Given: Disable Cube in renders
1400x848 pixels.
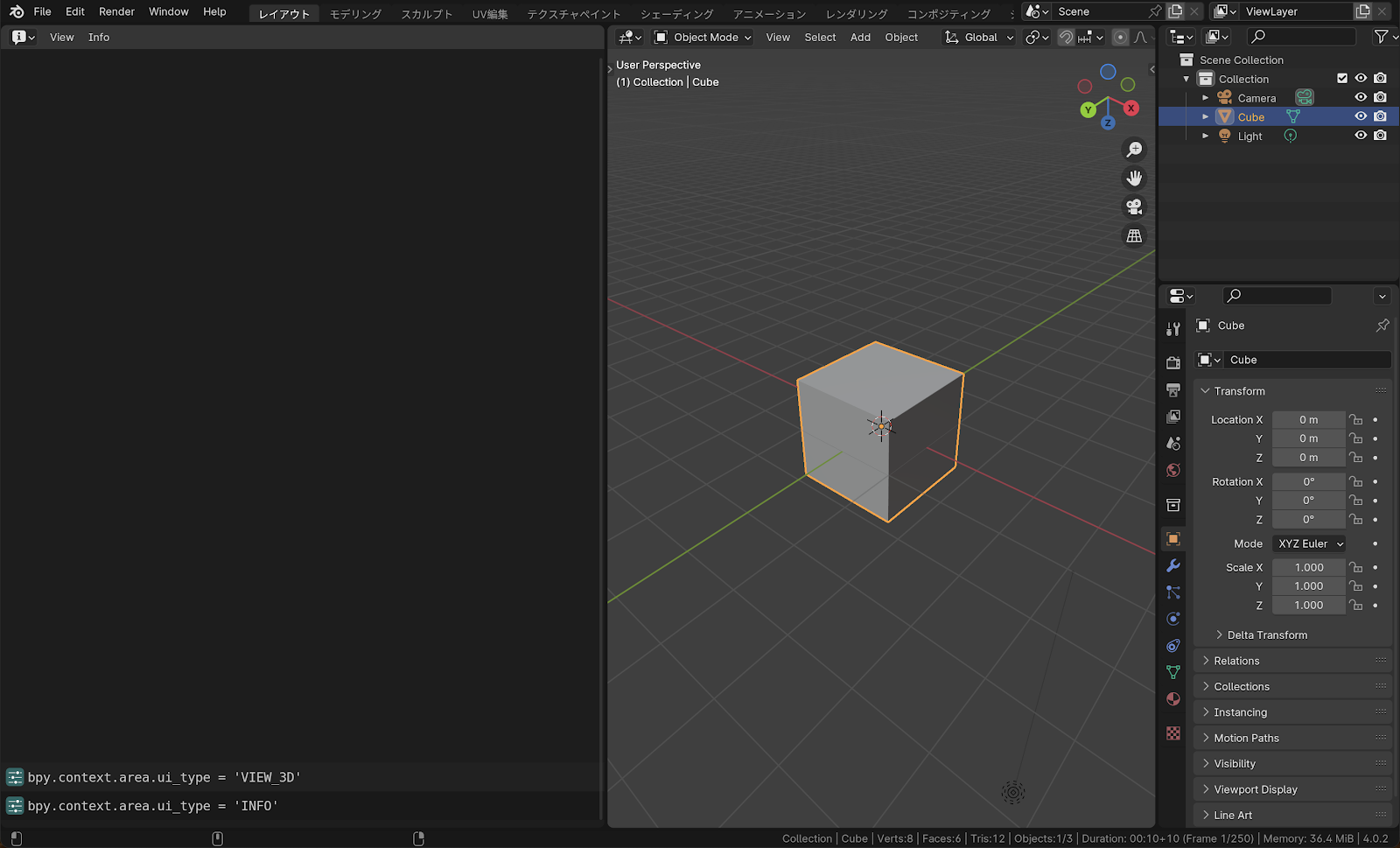Looking at the screenshot, I should point(1380,116).
